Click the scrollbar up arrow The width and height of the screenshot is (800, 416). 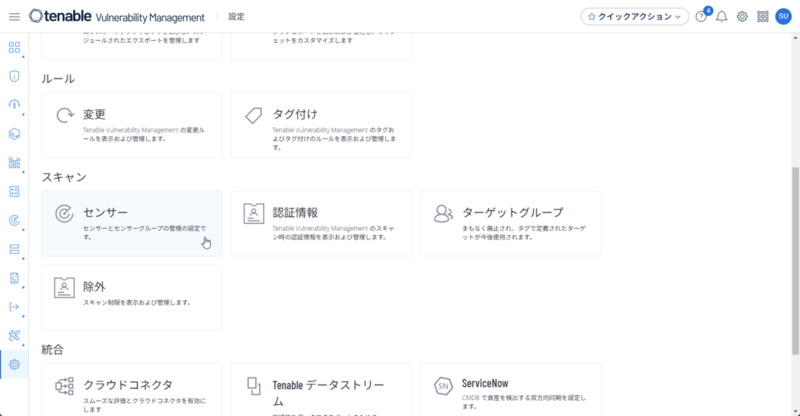pos(795,38)
